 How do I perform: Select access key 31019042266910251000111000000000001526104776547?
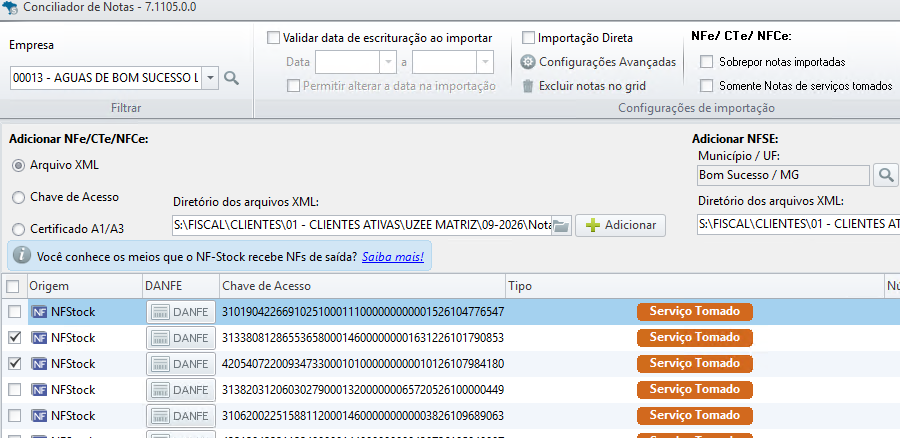[x=363, y=312]
